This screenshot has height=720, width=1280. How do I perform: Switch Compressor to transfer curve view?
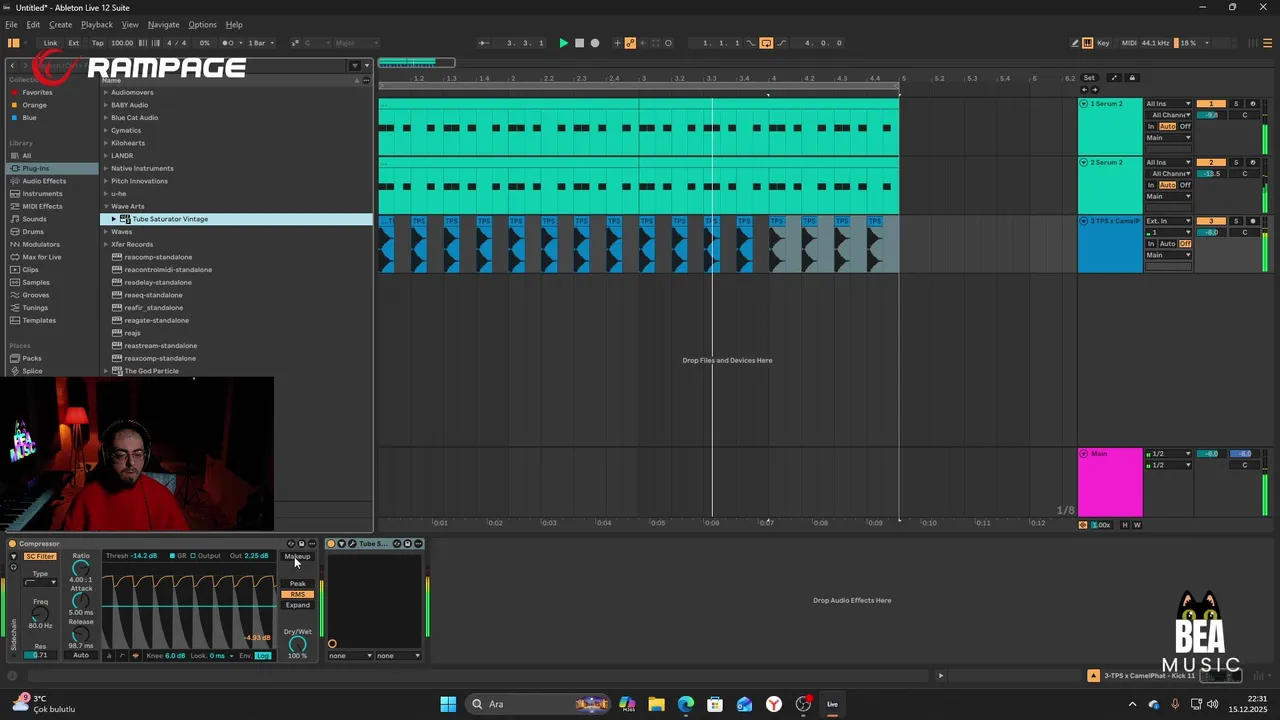[x=122, y=655]
